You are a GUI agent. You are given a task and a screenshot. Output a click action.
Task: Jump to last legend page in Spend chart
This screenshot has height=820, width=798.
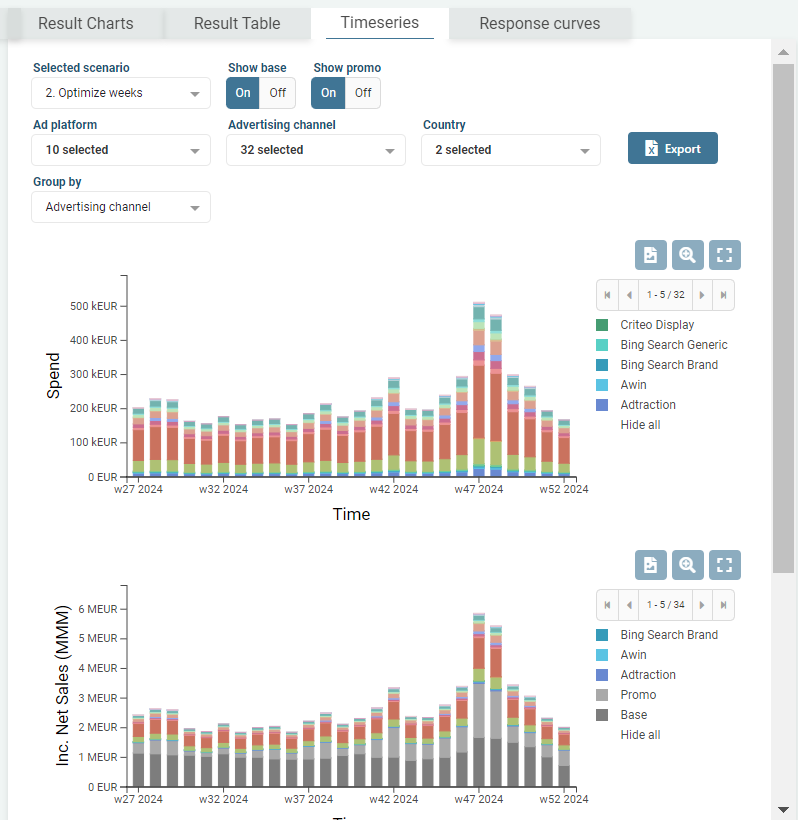point(723,295)
